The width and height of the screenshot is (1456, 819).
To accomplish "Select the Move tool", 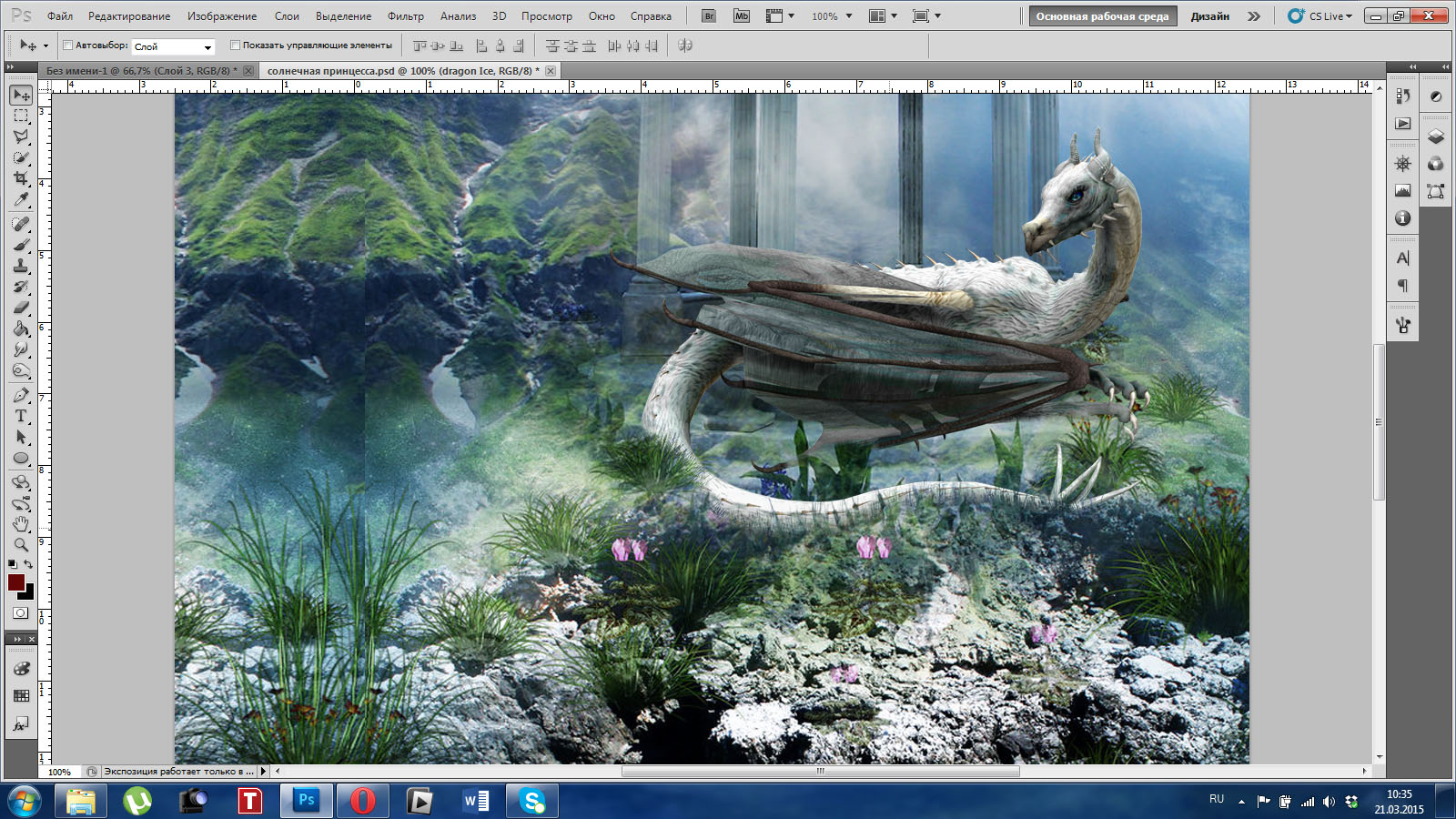I will point(21,96).
